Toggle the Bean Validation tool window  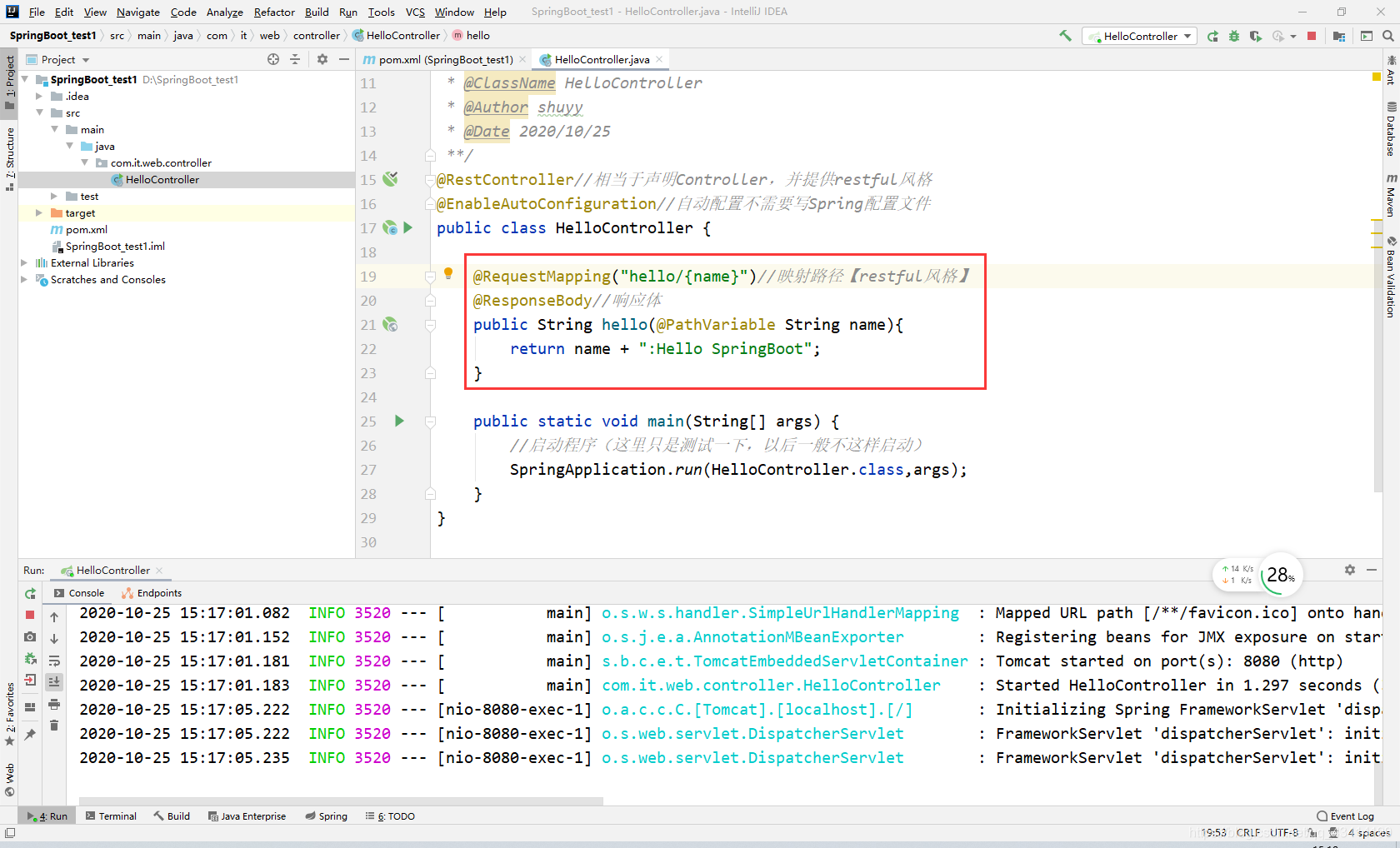pos(1391,277)
